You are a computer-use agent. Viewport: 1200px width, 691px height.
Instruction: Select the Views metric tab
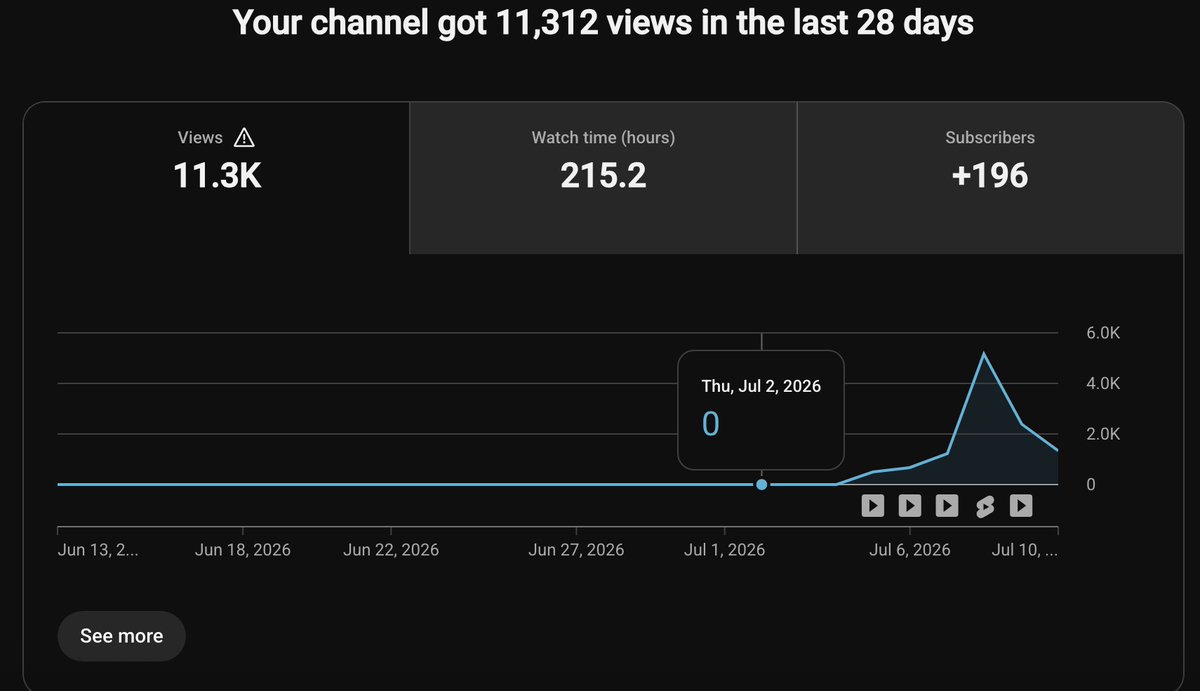click(217, 177)
